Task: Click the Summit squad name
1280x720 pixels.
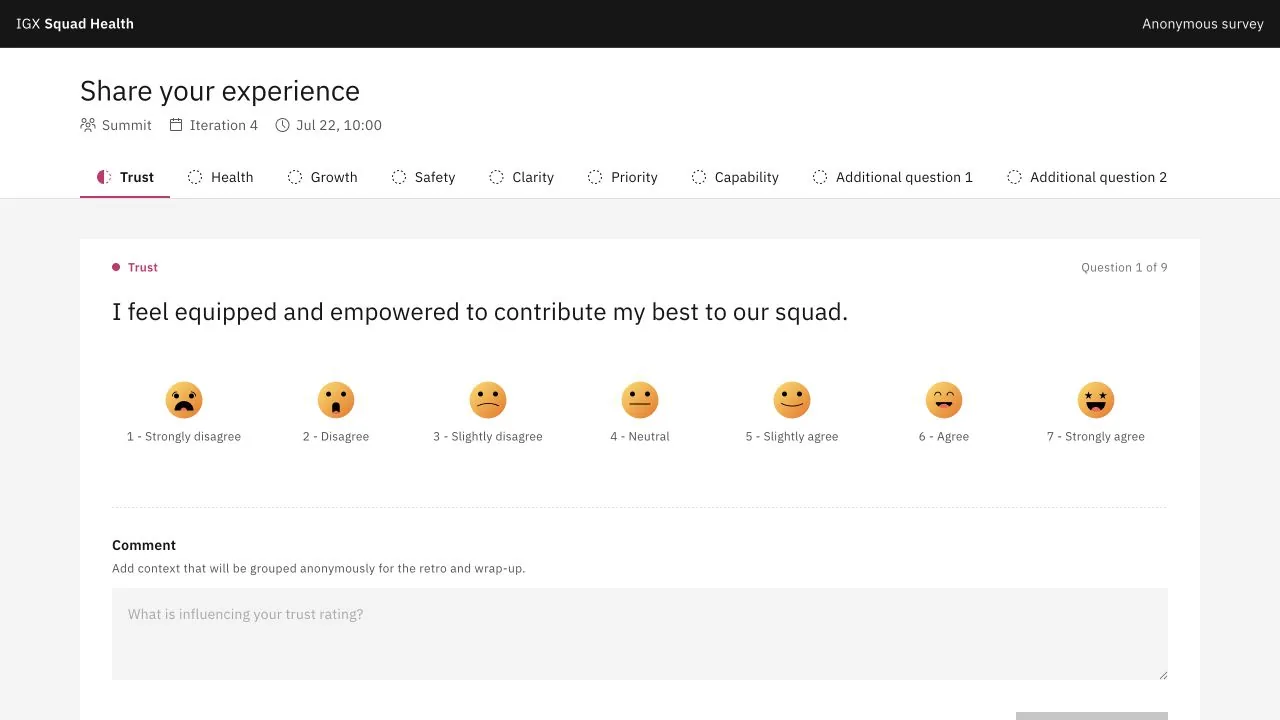Action: [x=127, y=125]
